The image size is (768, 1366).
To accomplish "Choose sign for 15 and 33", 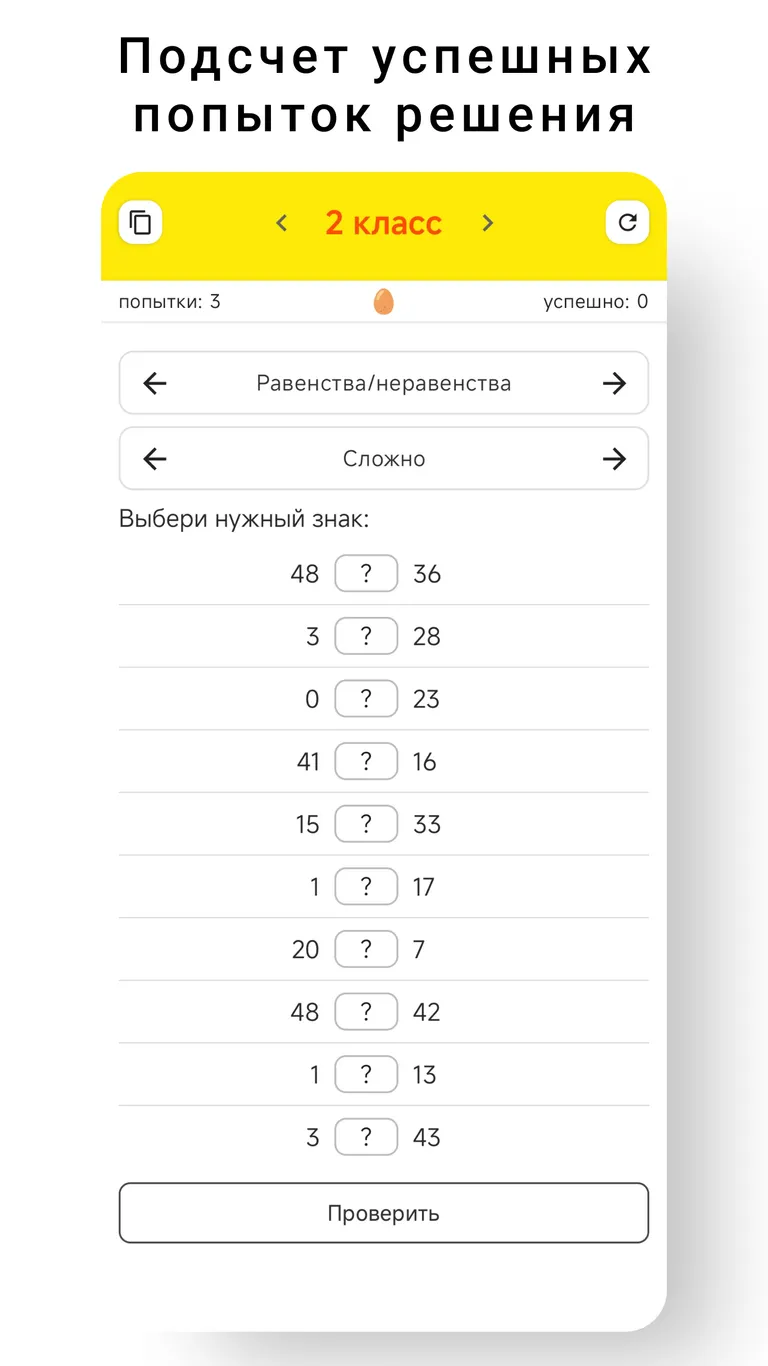I will [x=366, y=824].
